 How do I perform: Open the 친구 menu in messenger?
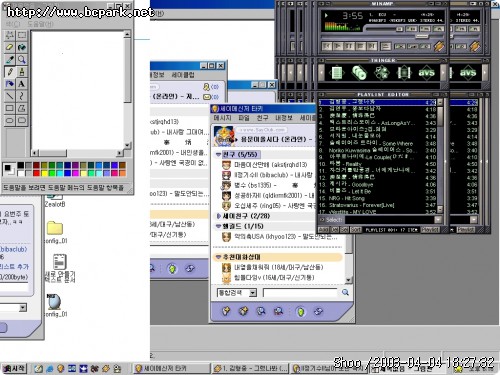point(262,118)
